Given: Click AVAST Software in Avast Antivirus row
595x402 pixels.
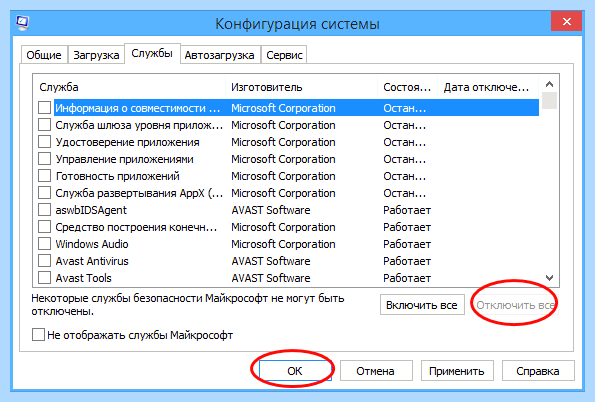Looking at the screenshot, I should tap(271, 261).
